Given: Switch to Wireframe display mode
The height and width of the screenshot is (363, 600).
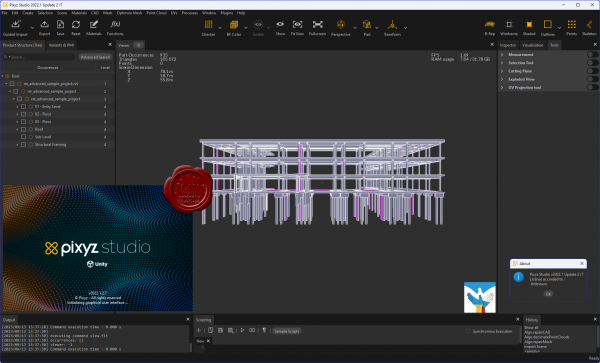Looking at the screenshot, I should tap(509, 28).
